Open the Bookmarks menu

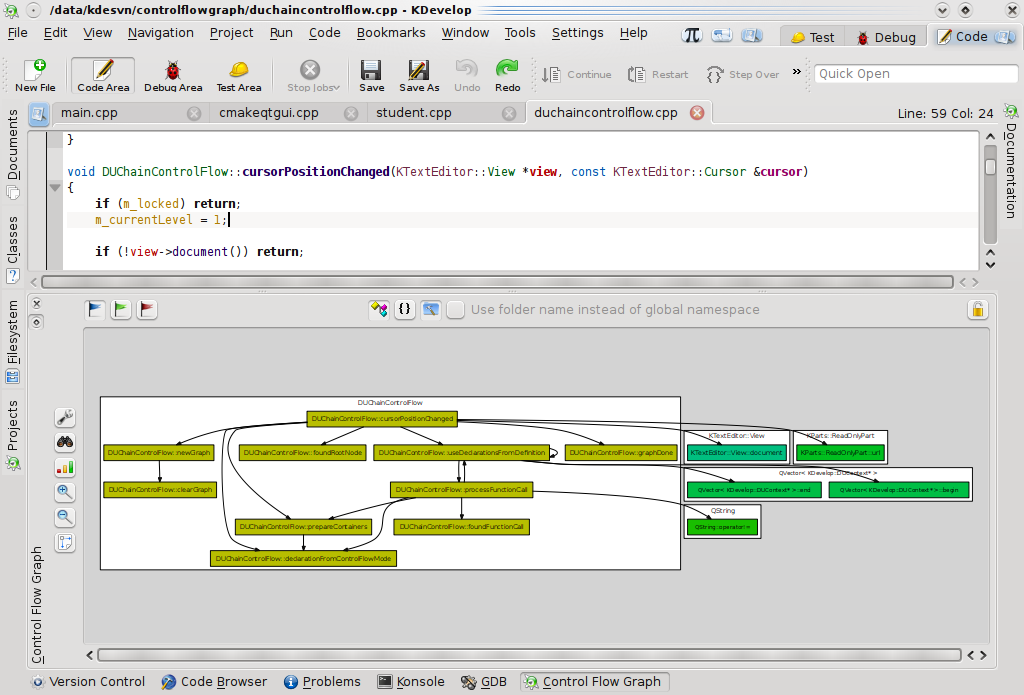(x=391, y=32)
